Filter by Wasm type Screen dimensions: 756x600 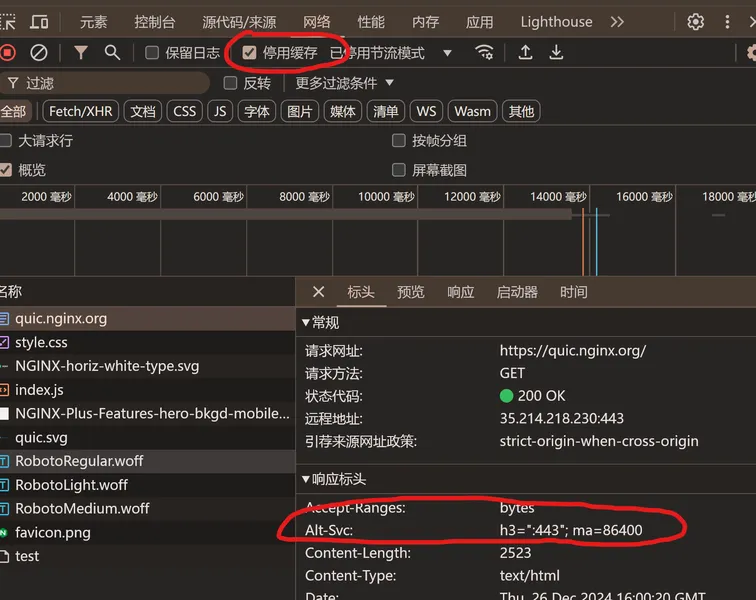point(472,111)
